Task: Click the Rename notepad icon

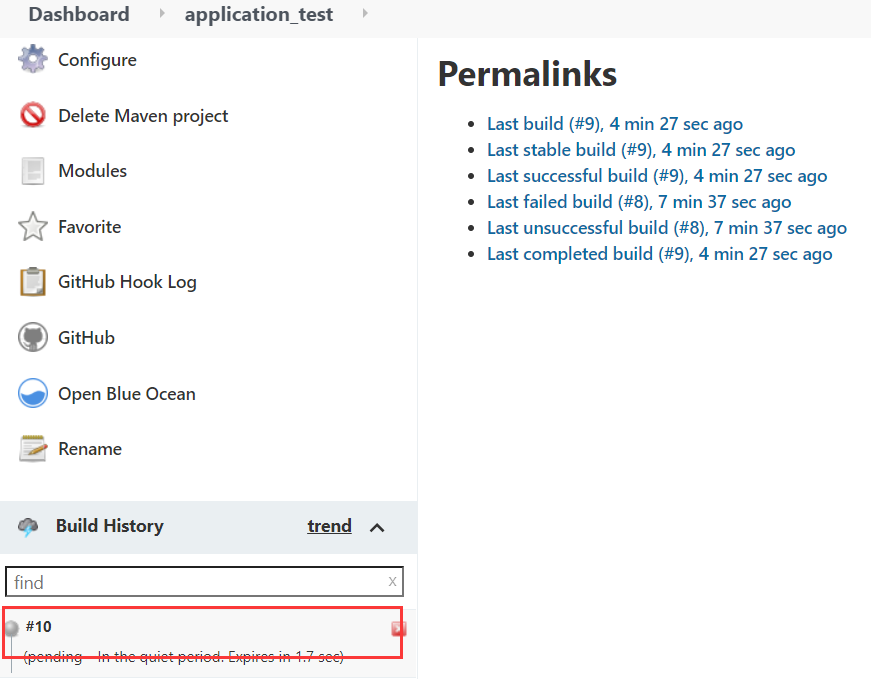Action: (33, 448)
